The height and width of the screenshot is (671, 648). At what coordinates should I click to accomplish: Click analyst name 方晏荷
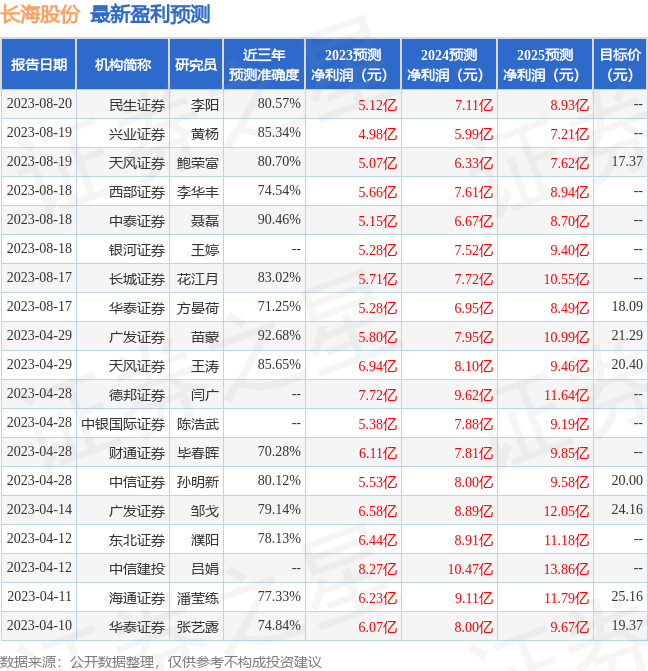click(198, 308)
